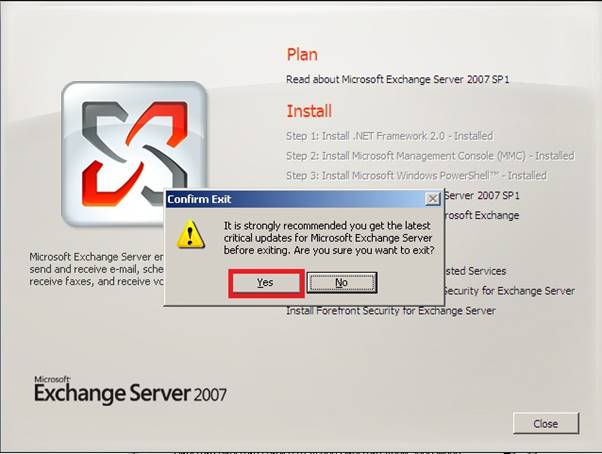Choose No to stay in setup

pos(341,283)
